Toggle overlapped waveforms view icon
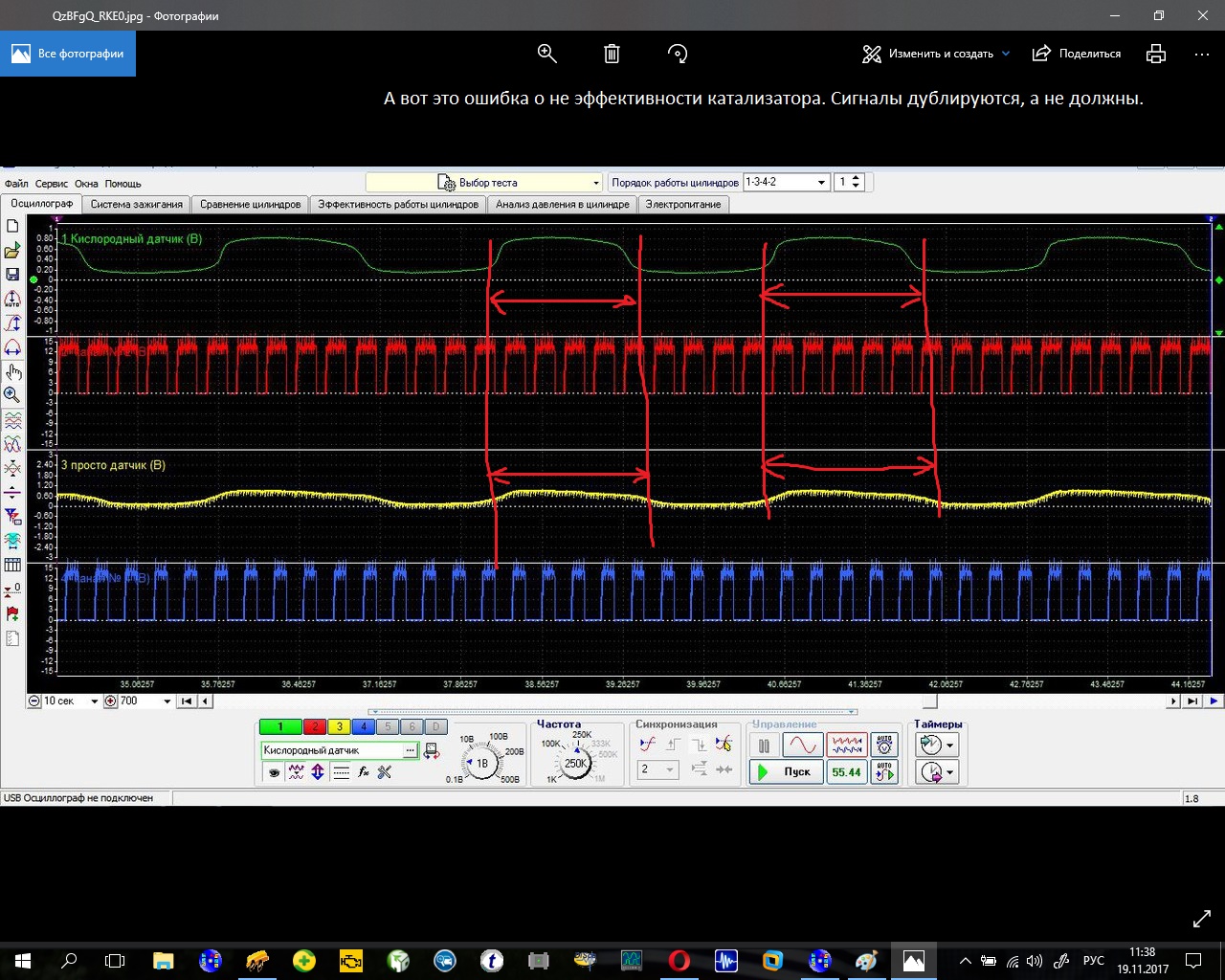Viewport: 1225px width, 980px height. tap(12, 444)
